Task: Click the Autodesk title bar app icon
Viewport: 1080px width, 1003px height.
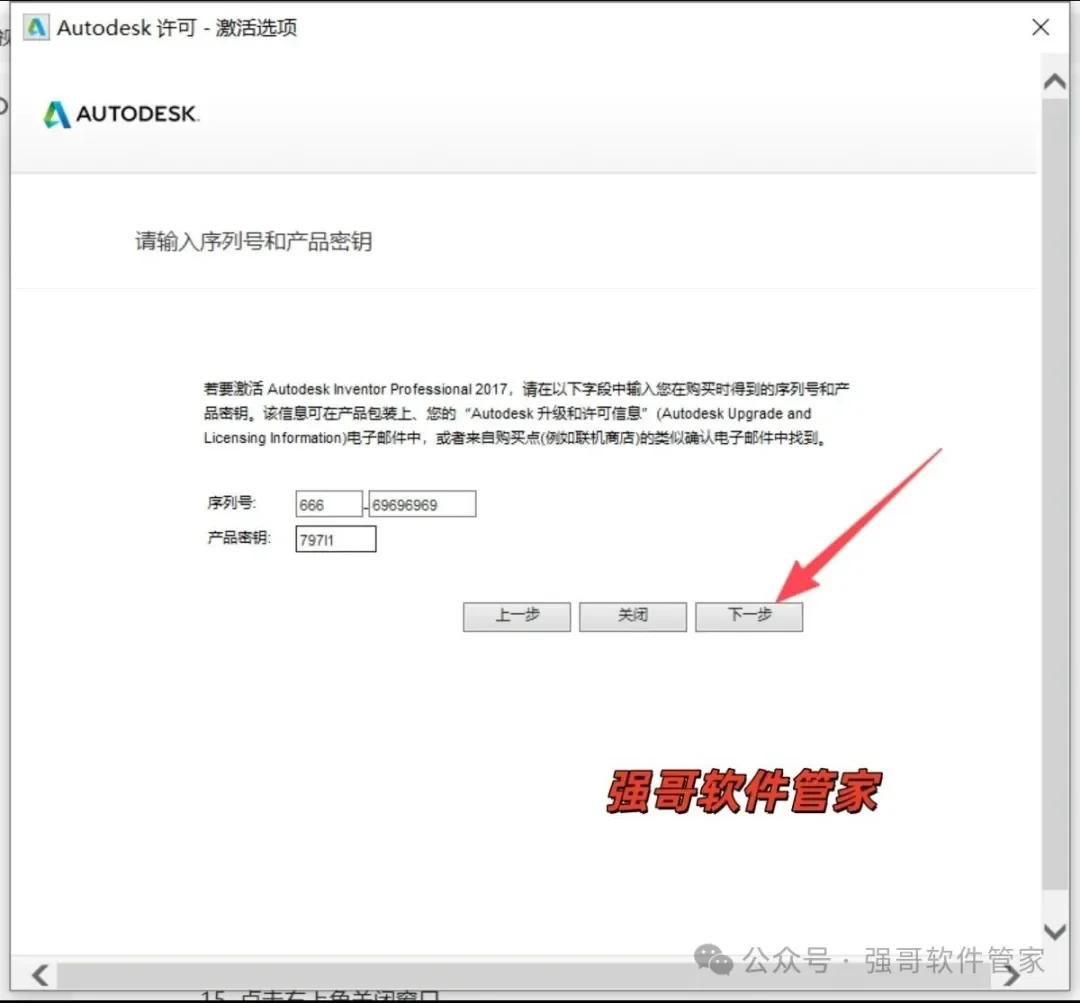Action: pos(36,28)
